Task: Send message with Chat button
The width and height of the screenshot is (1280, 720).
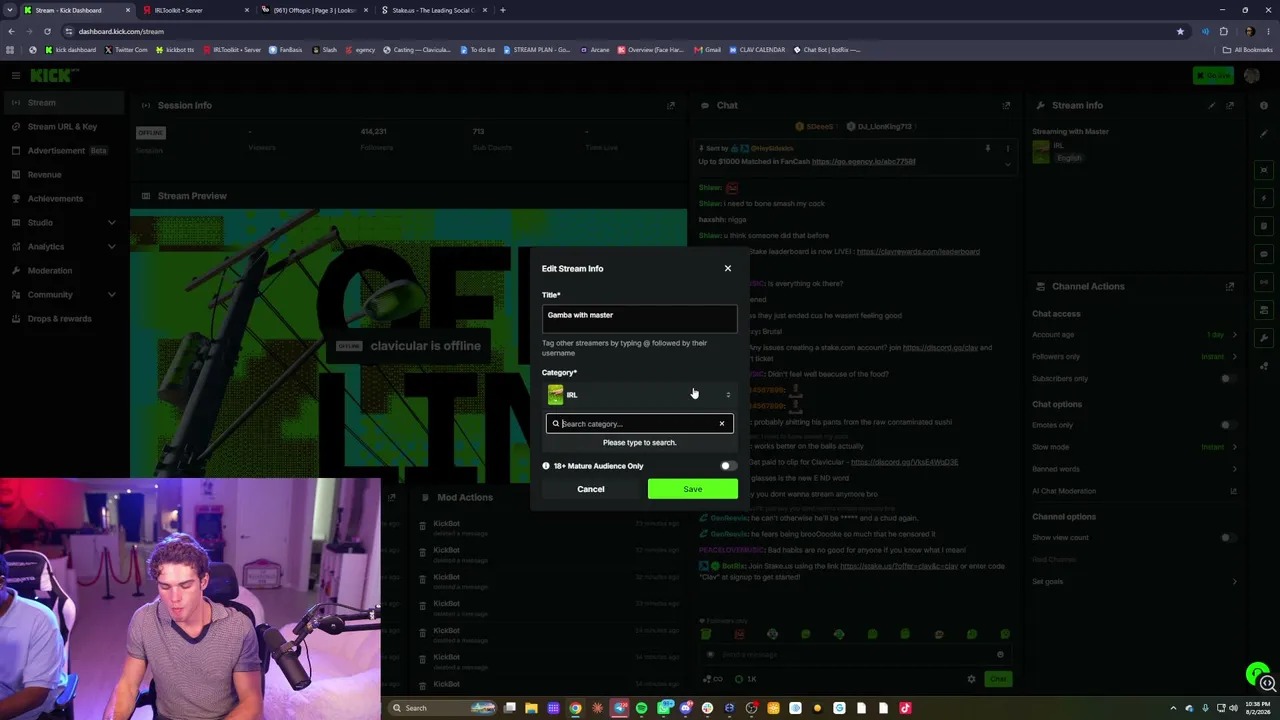Action: 998,679
